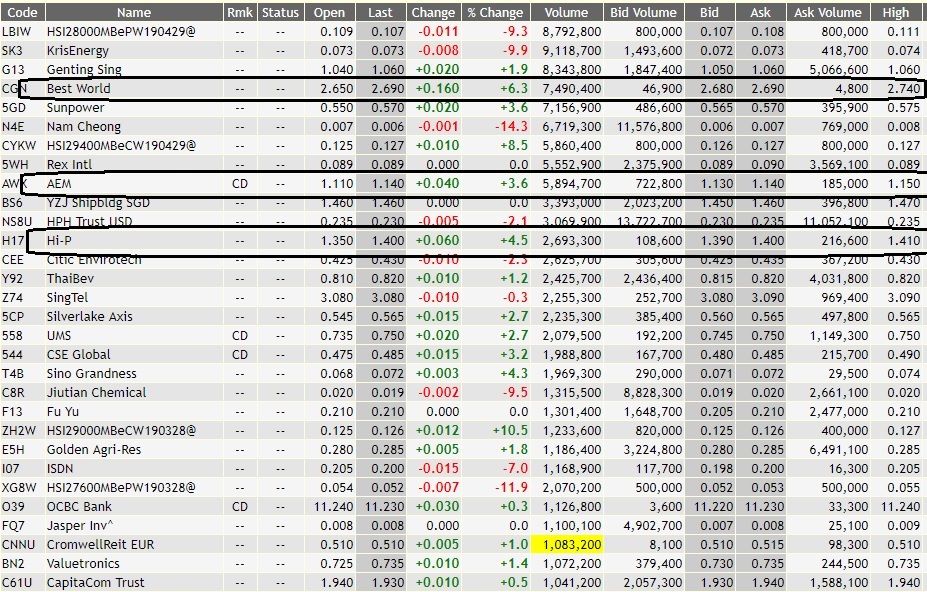
Task: Click Sino Grandness stock name
Action: 92,374
